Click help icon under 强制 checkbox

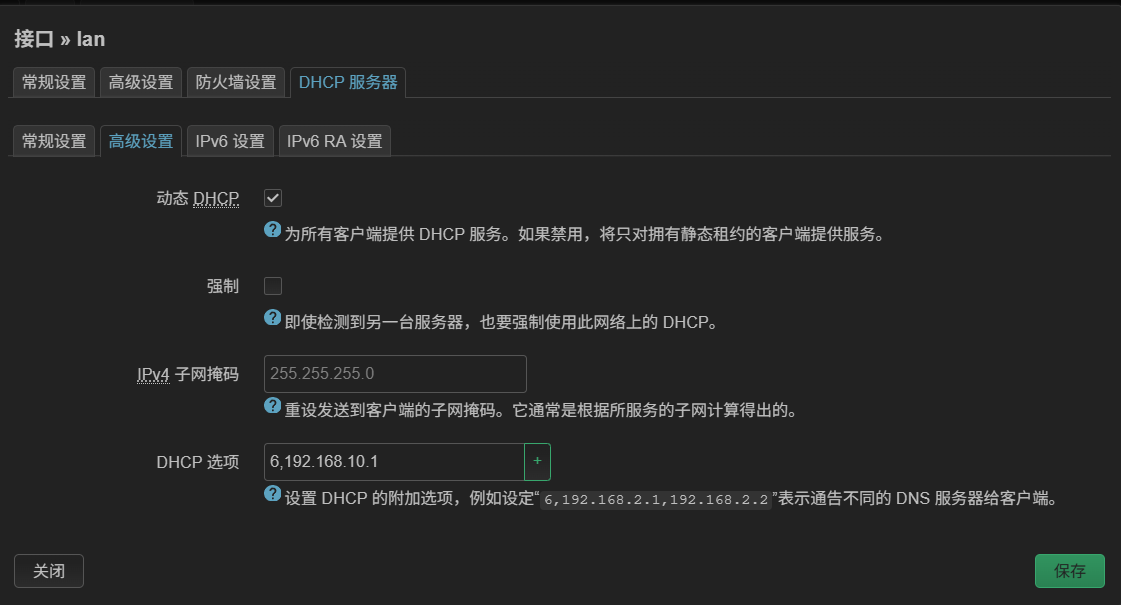tap(272, 318)
